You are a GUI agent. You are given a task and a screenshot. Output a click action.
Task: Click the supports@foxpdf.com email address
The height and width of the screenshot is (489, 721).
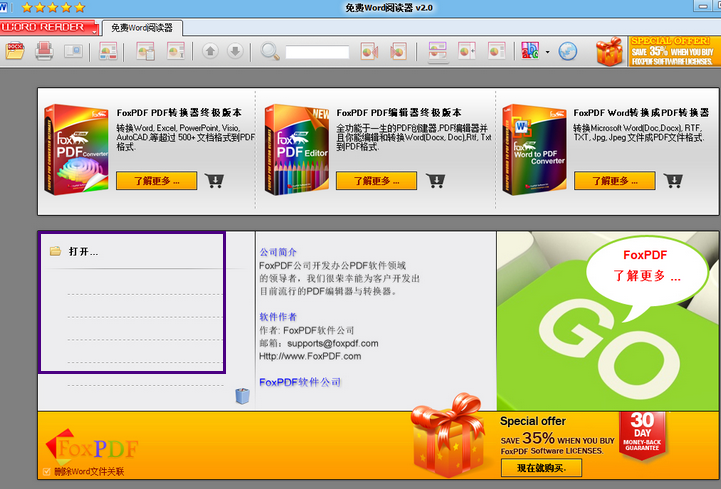pos(333,343)
